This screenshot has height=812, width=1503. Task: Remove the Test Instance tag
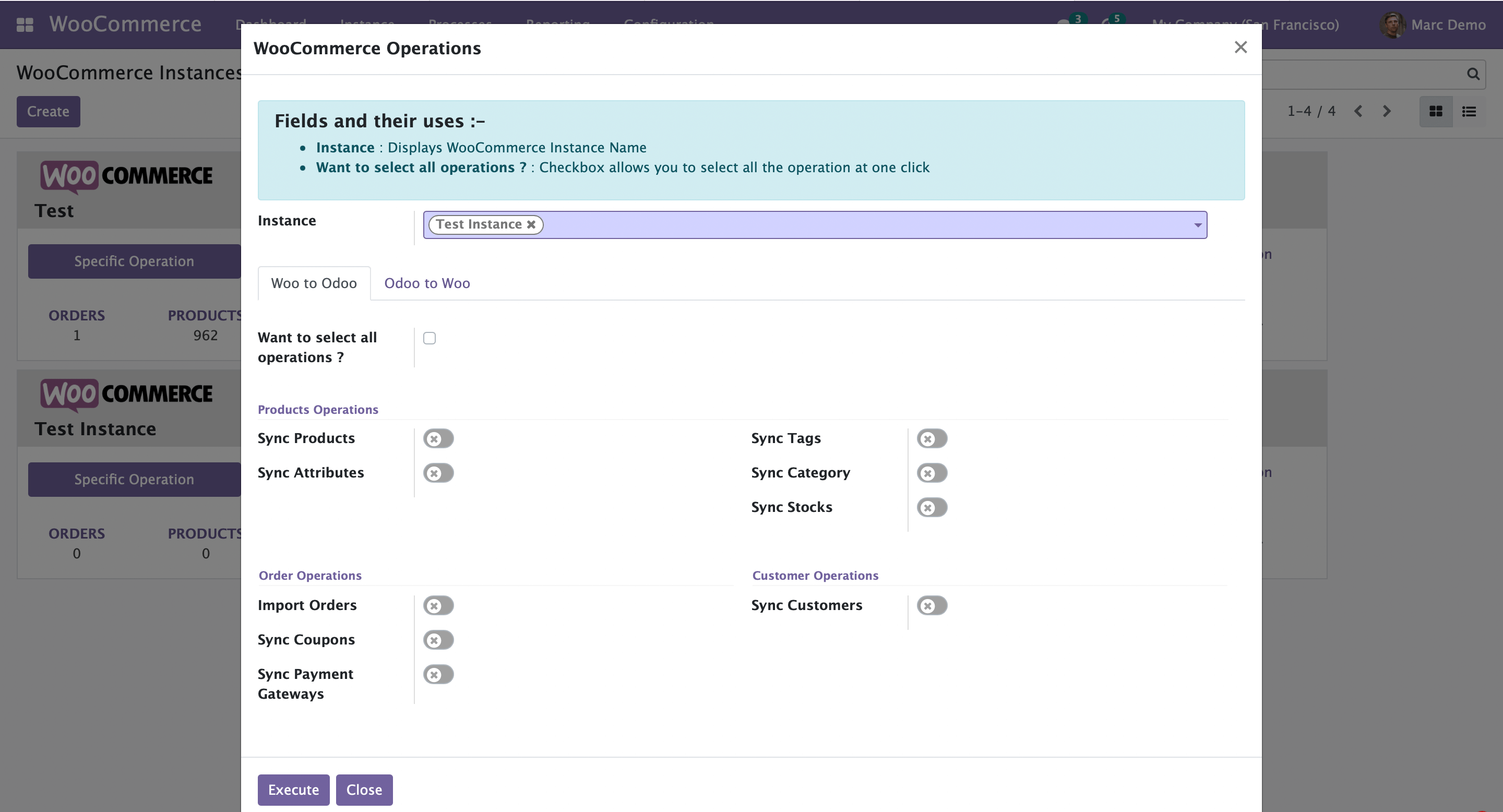(531, 224)
